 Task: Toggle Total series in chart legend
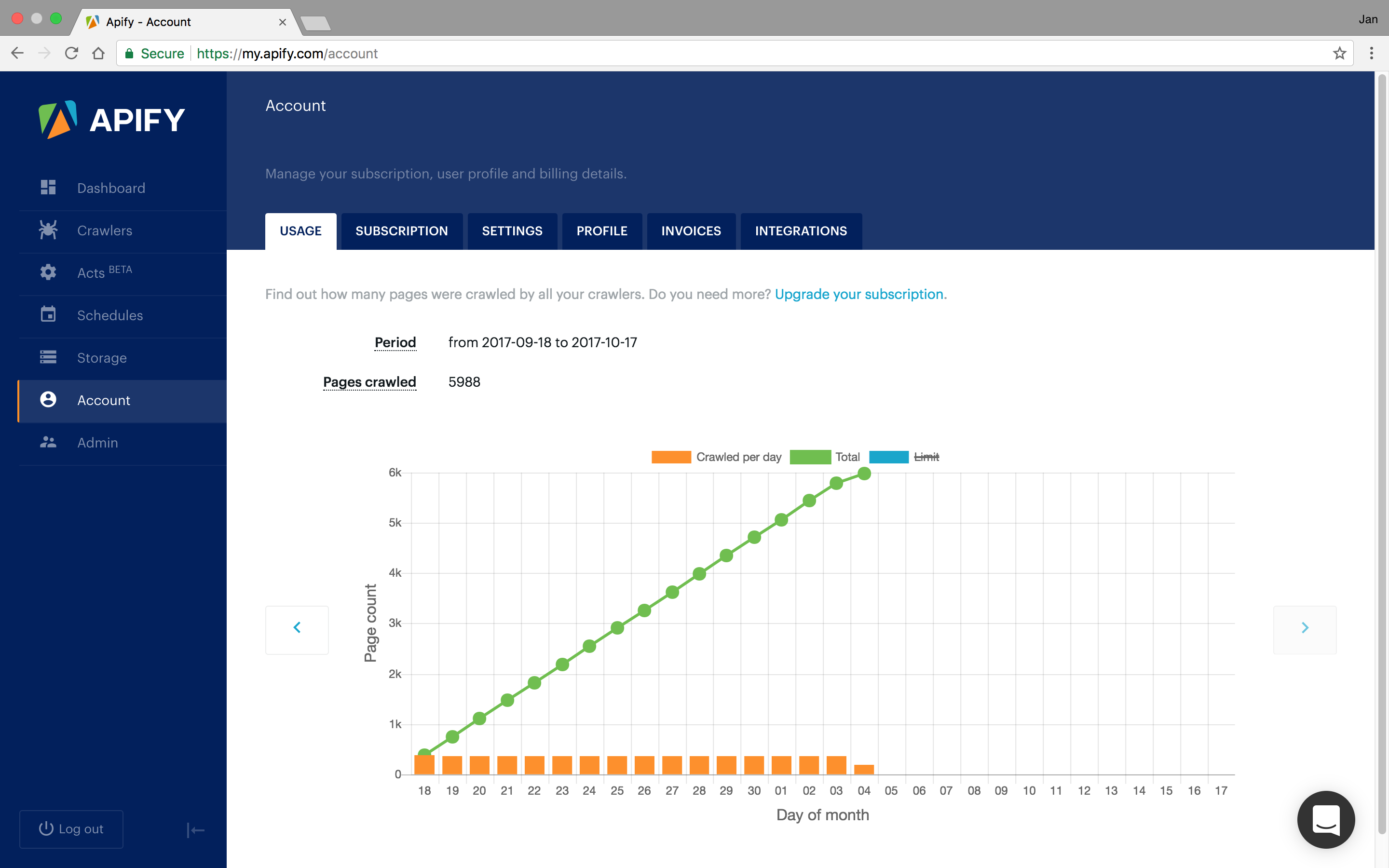coord(847,457)
